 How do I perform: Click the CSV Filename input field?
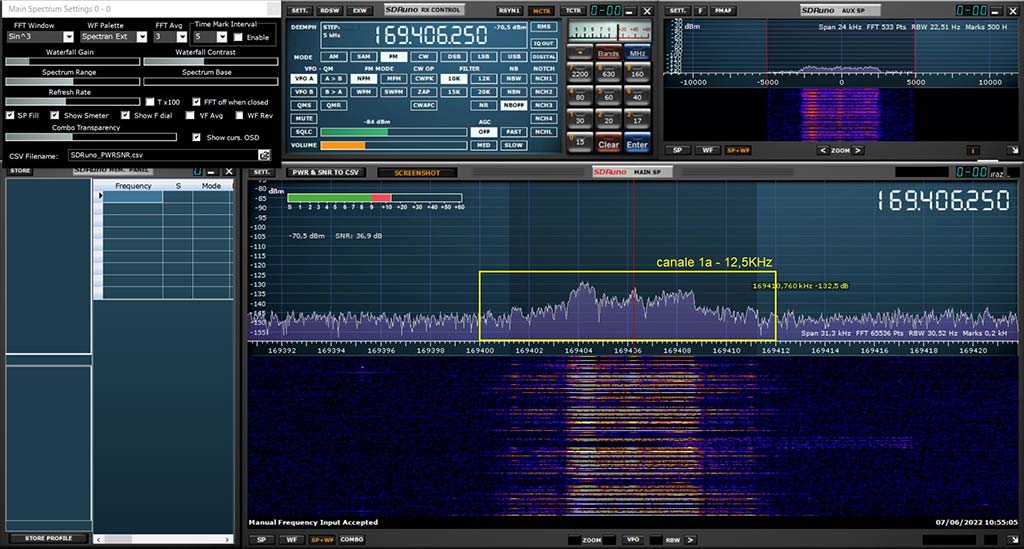[x=163, y=155]
